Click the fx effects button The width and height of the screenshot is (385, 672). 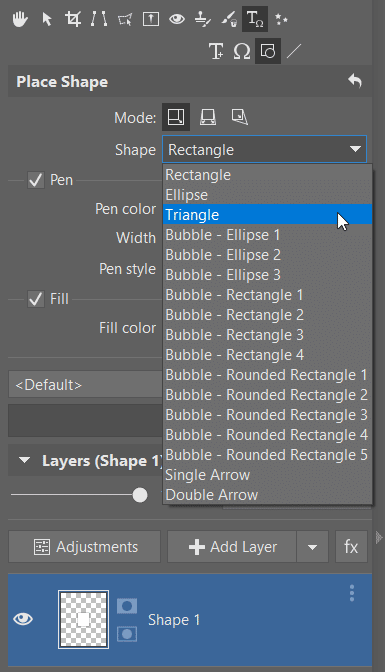(352, 547)
